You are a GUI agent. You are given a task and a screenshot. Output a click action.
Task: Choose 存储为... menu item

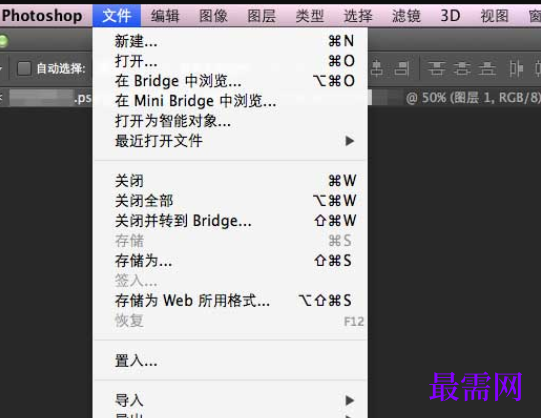click(x=230, y=261)
